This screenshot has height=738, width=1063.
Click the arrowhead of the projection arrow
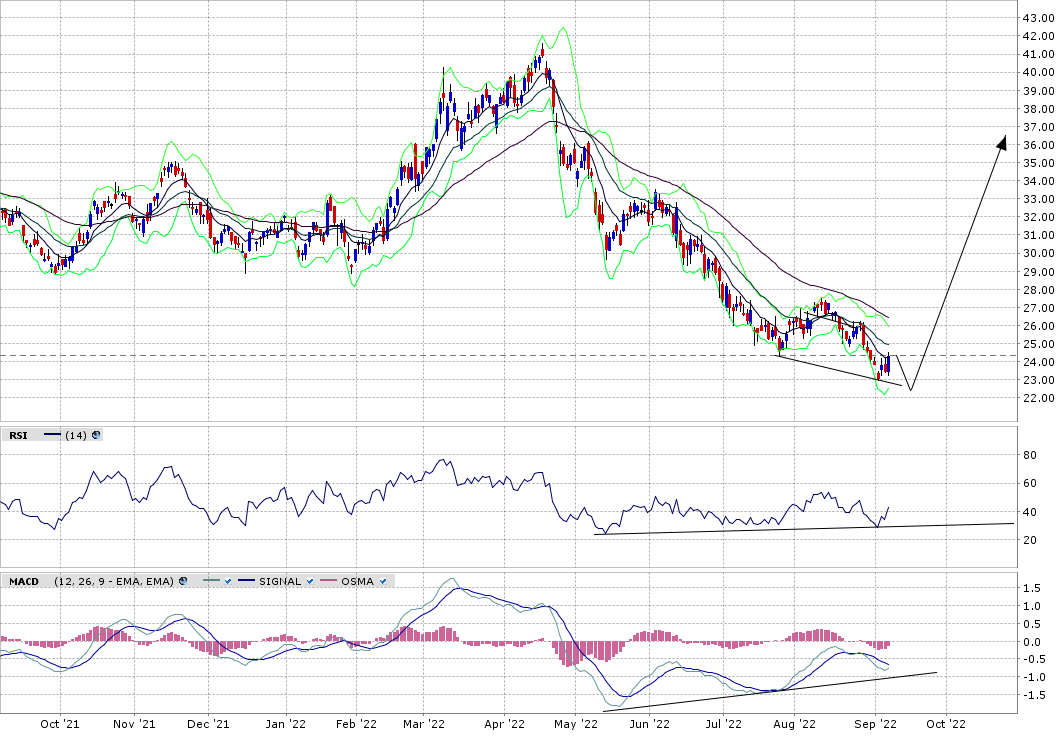1002,141
